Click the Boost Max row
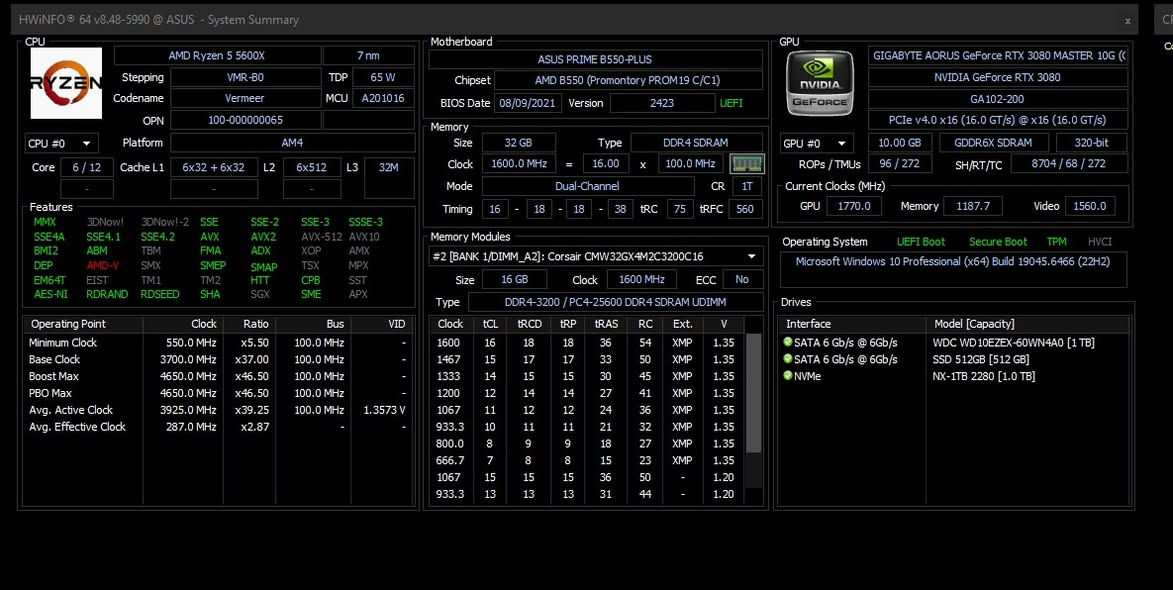 [217, 376]
